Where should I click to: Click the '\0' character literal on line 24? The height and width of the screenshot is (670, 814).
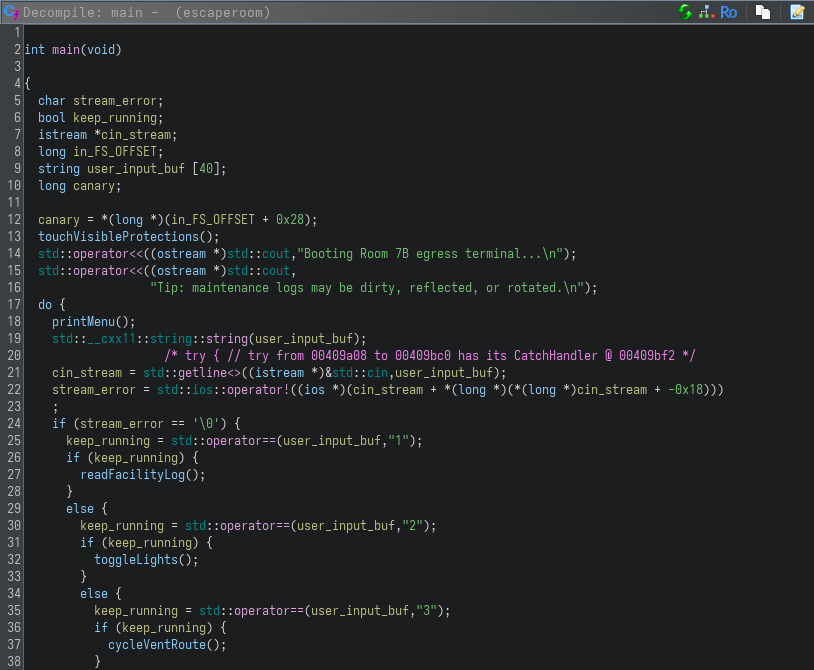point(206,424)
